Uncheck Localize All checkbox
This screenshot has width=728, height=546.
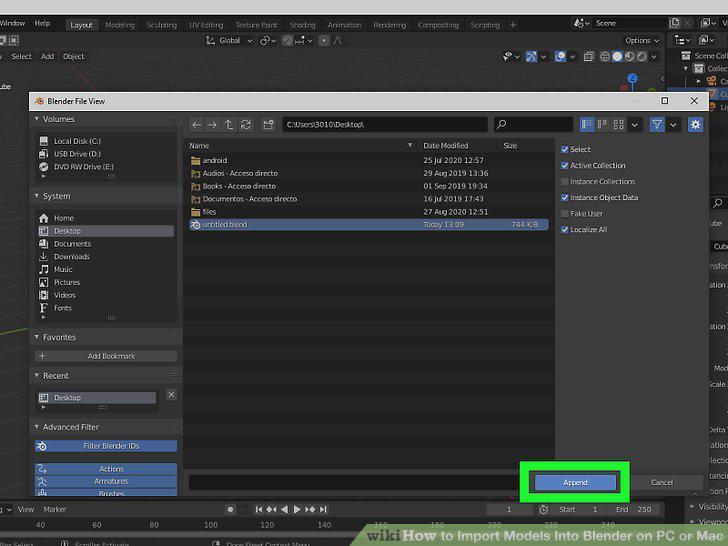tap(565, 229)
